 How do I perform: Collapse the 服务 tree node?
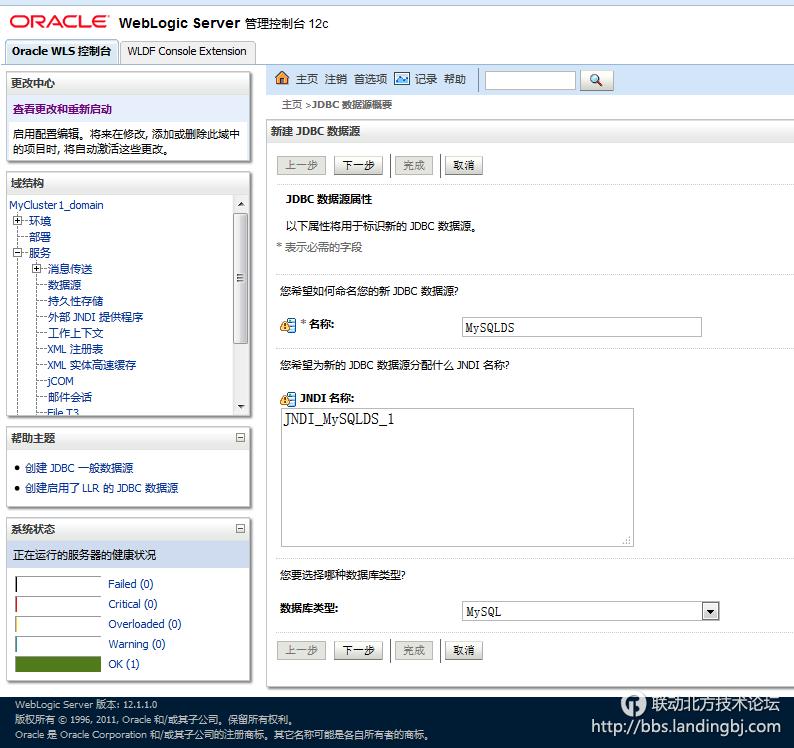pos(18,253)
